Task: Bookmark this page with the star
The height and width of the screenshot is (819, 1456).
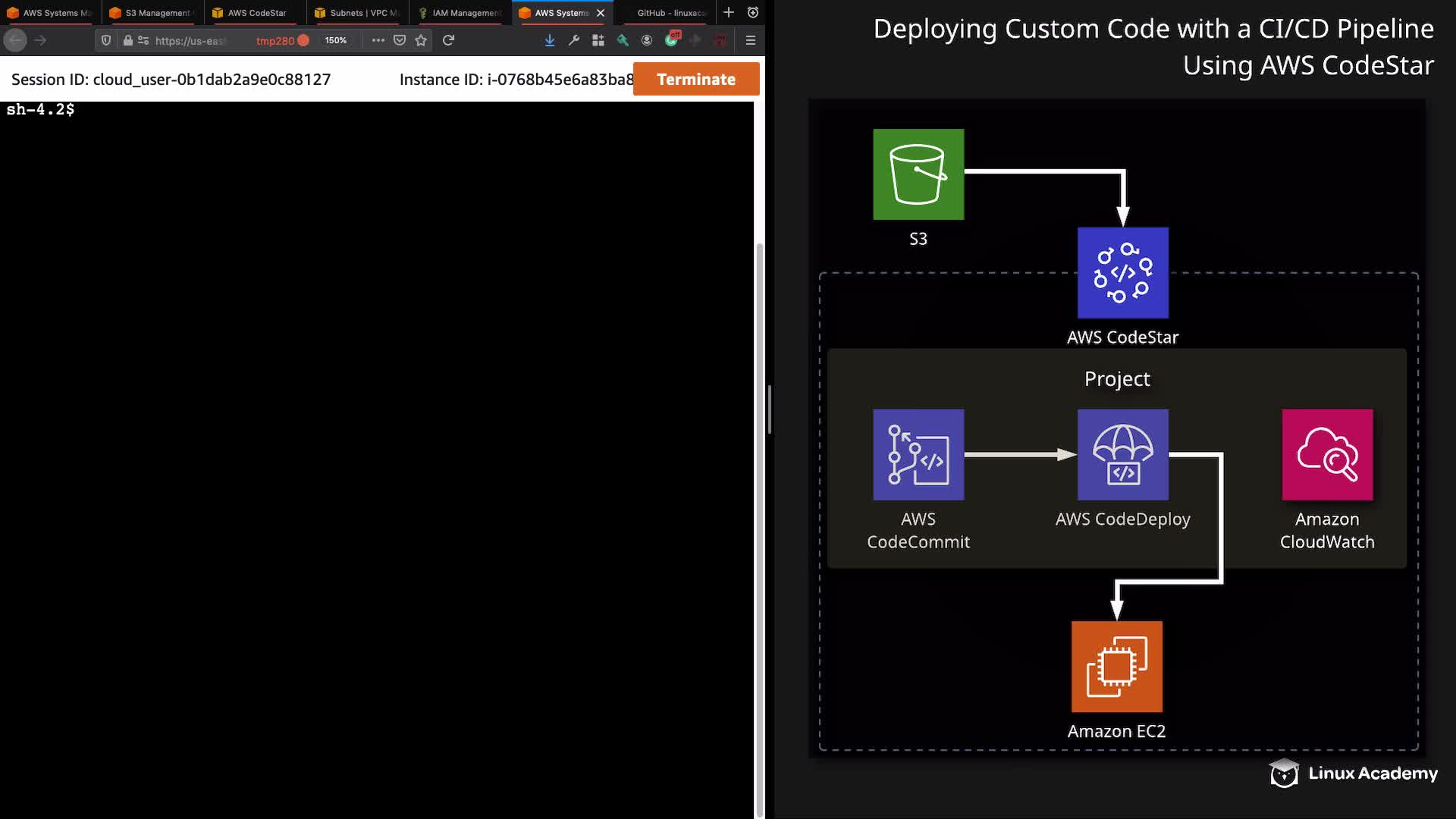Action: 421,40
